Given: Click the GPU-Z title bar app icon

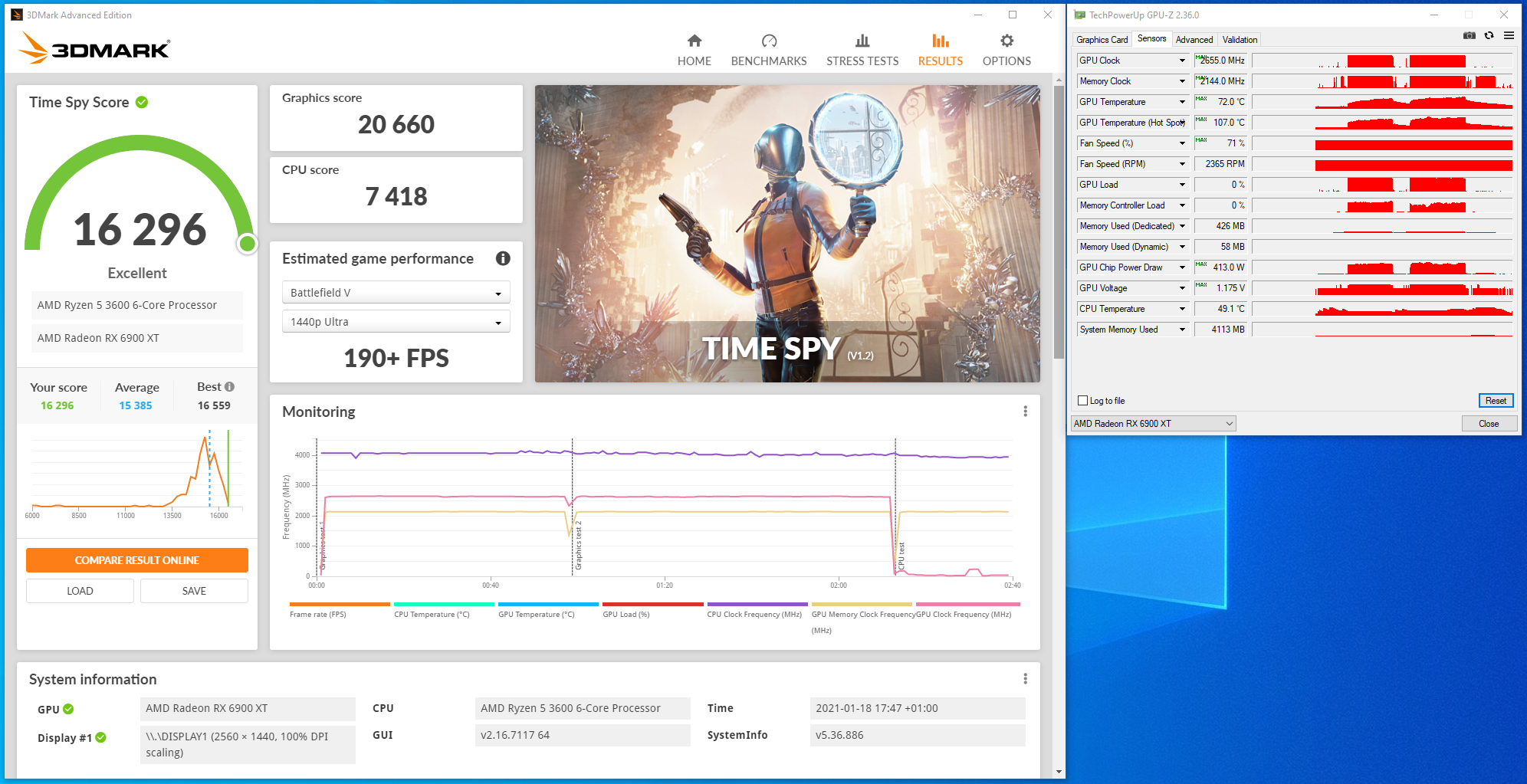Looking at the screenshot, I should click(x=1079, y=15).
